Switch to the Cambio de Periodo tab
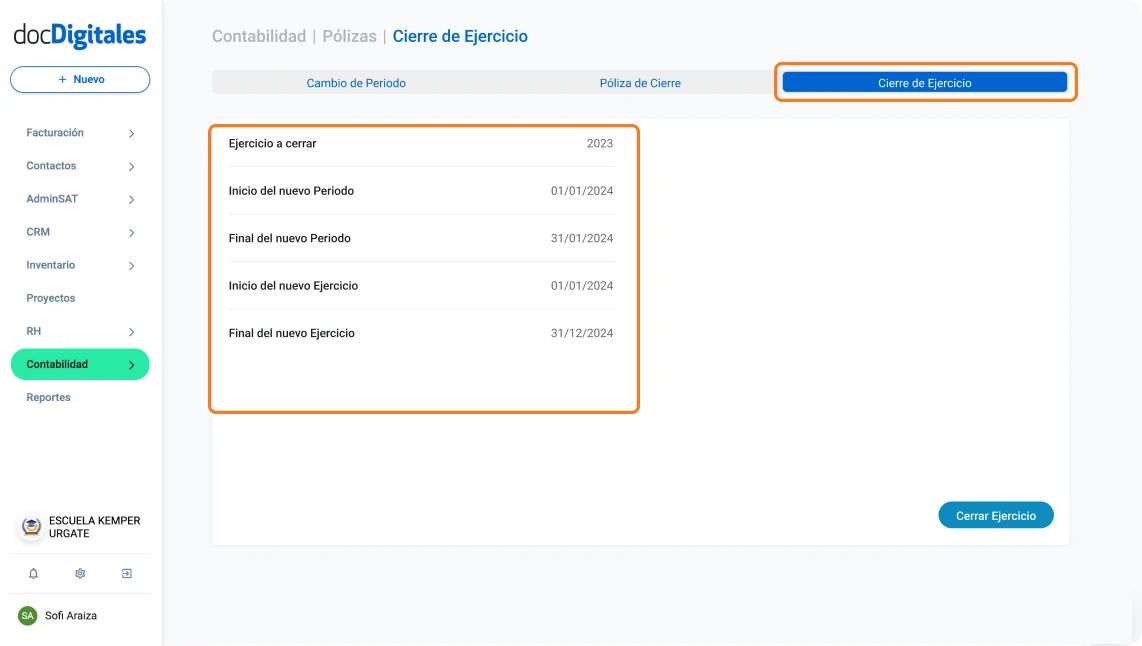The image size is (1142, 646). [x=356, y=83]
